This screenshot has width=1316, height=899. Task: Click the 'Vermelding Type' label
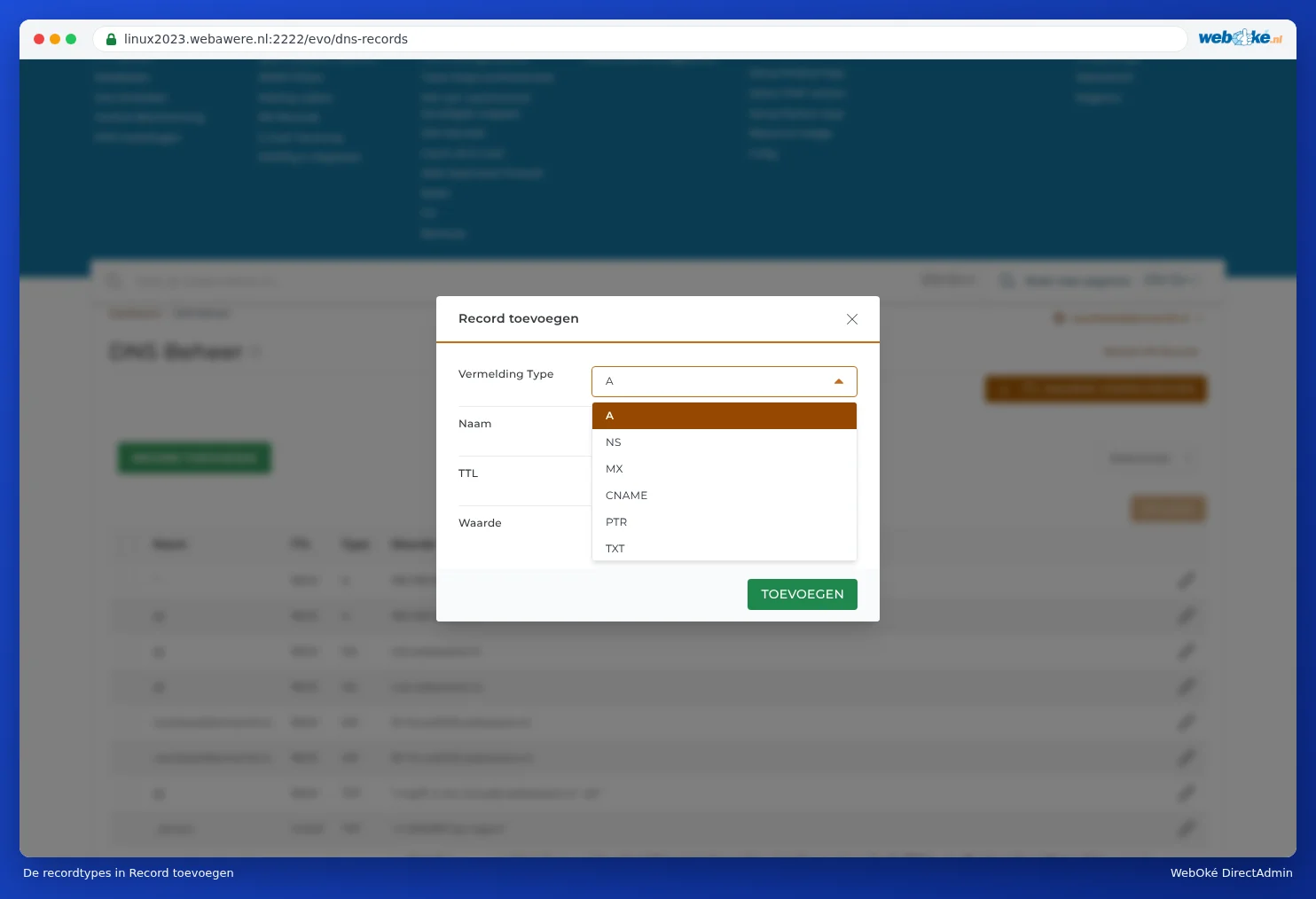[505, 374]
